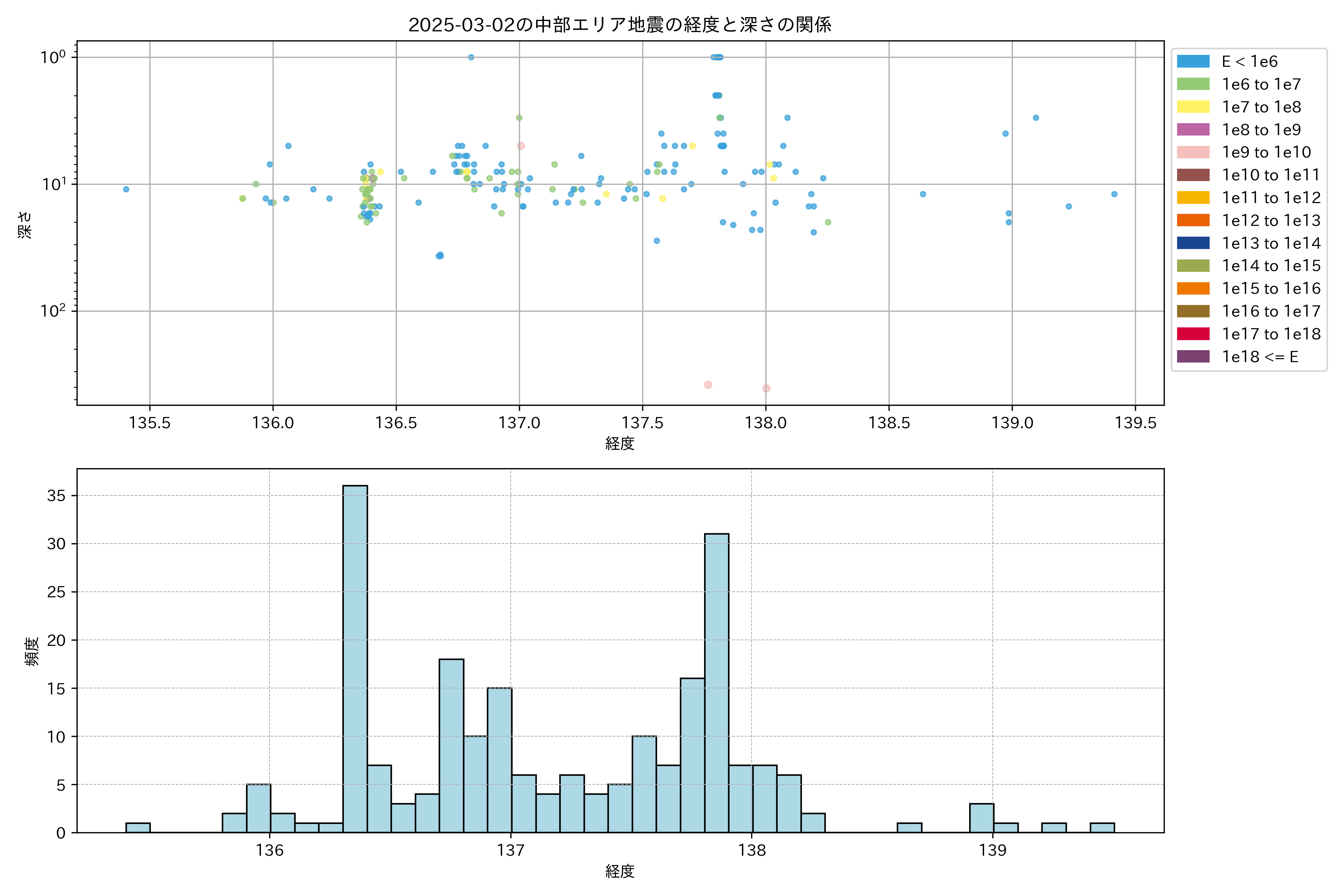This screenshot has height=896, width=1344.
Task: Click the '35' tick label on histogram
Action: pyautogui.click(x=57, y=495)
